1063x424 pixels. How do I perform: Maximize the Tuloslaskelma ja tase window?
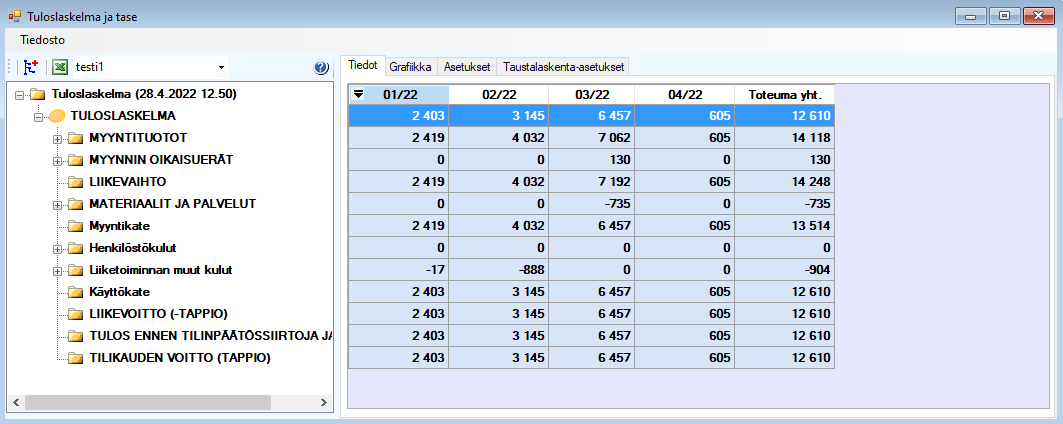point(1004,16)
